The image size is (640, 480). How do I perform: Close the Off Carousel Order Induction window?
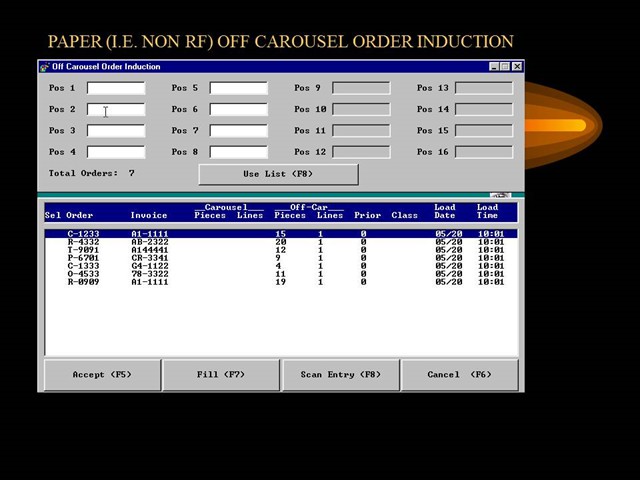point(516,67)
